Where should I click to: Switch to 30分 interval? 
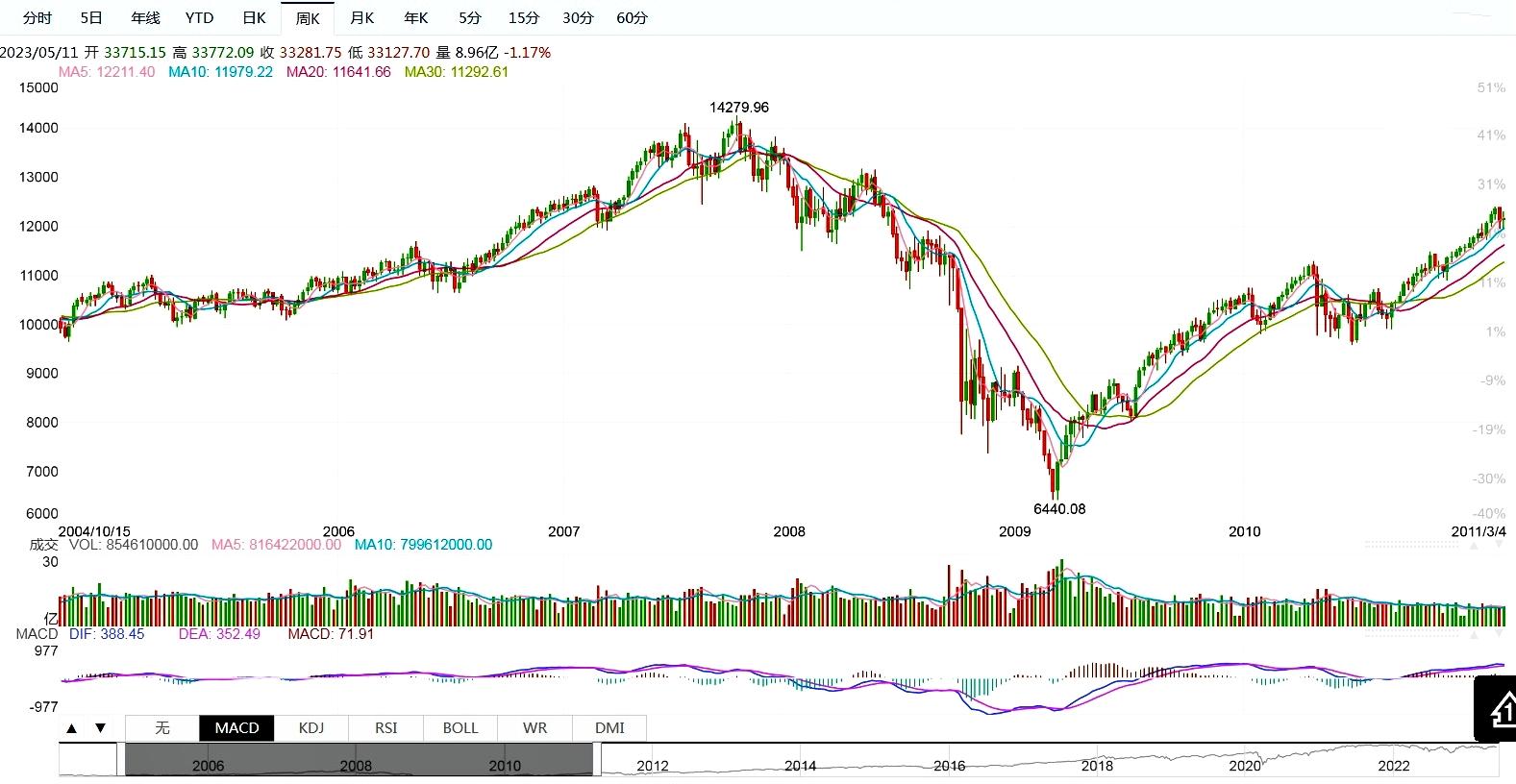pos(578,18)
